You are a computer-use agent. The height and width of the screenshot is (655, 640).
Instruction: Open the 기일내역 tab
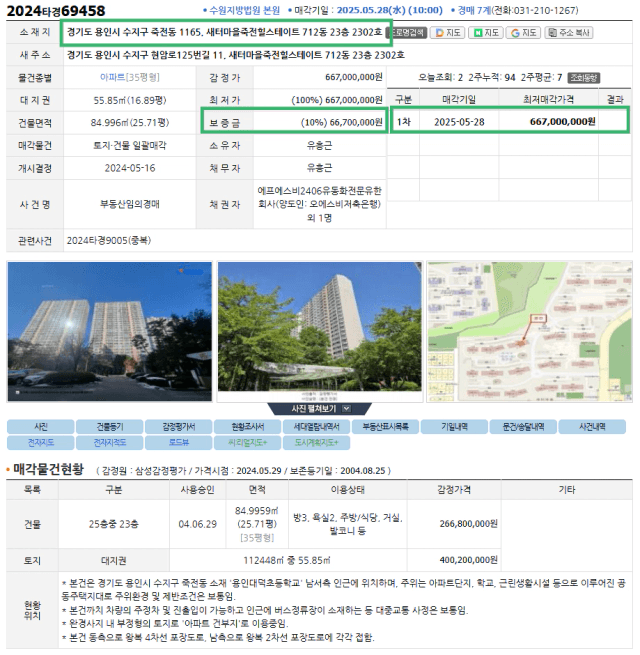pyautogui.click(x=455, y=427)
